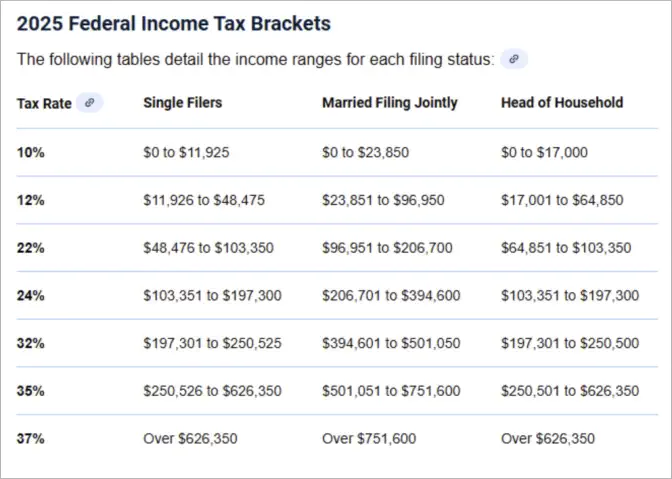Image resolution: width=672 pixels, height=479 pixels.
Task: Select the $23,851 to $96,950 cell
Action: click(375, 200)
